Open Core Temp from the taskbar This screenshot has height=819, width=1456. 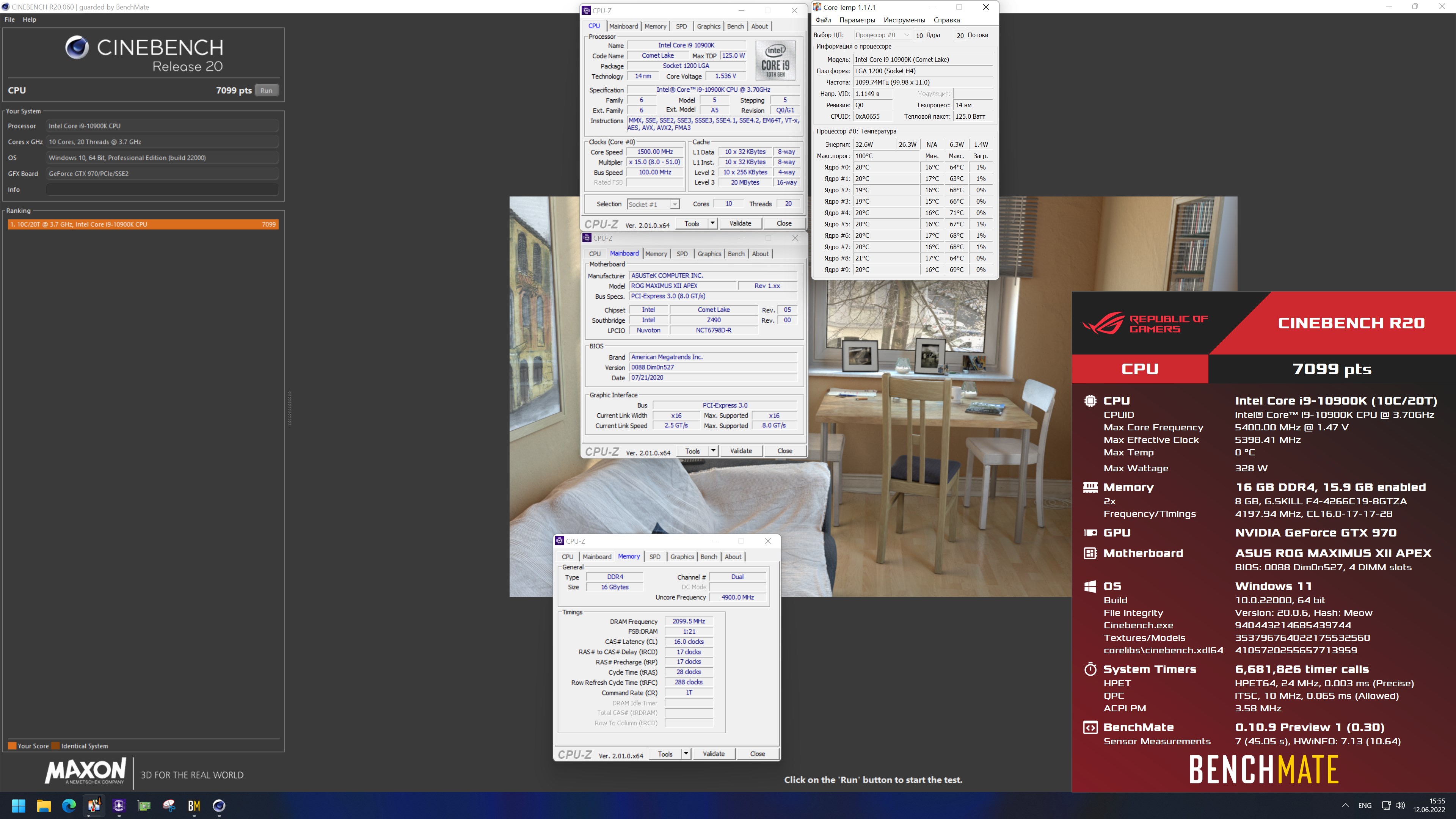pyautogui.click(x=94, y=805)
